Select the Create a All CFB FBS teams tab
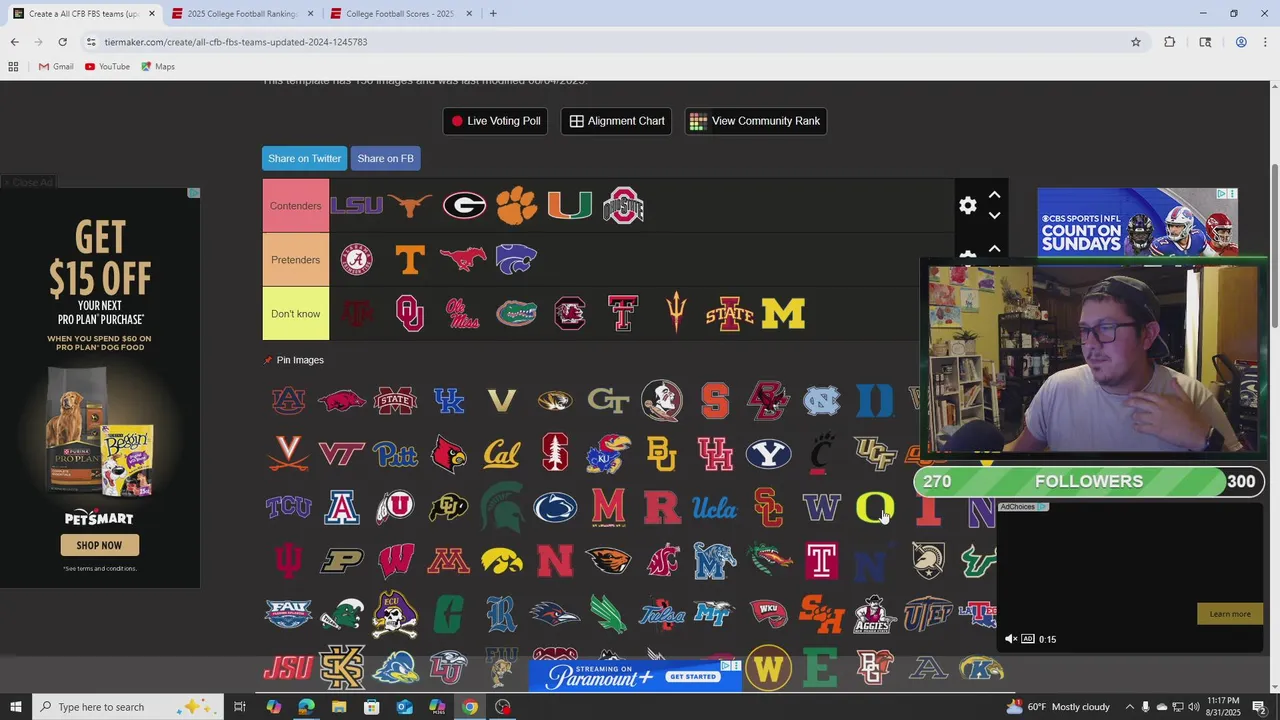 (84, 14)
